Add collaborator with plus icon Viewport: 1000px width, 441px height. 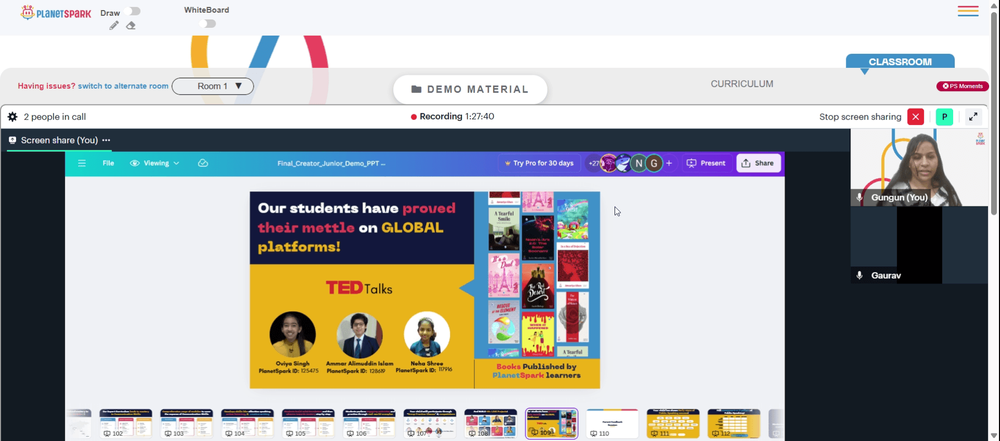669,163
